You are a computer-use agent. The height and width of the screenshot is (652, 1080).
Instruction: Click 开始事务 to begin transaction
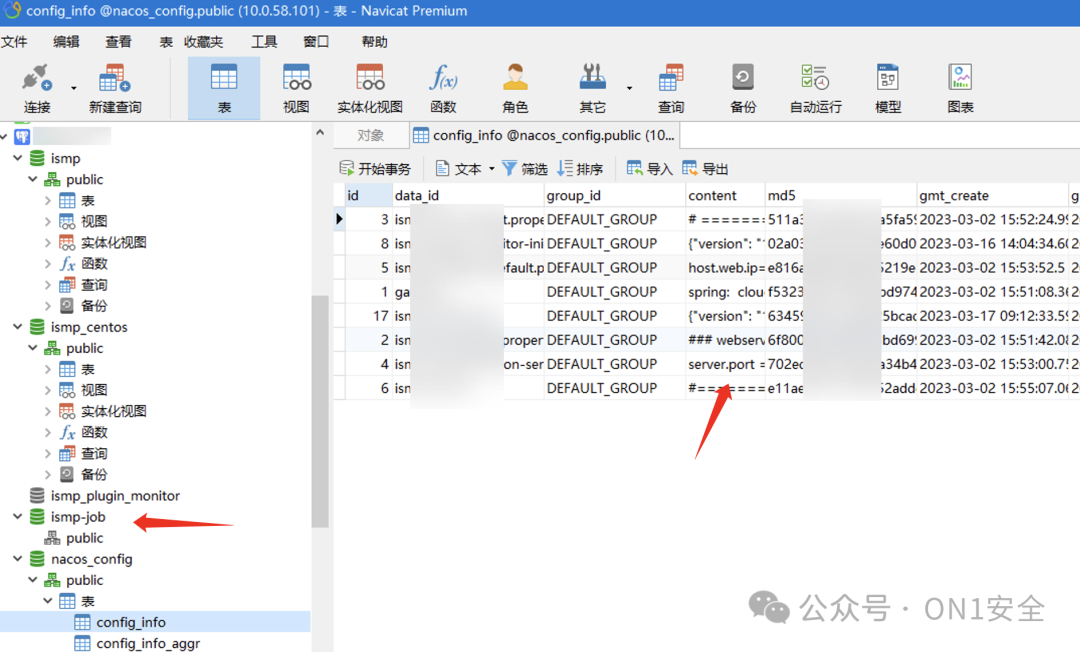(x=375, y=169)
